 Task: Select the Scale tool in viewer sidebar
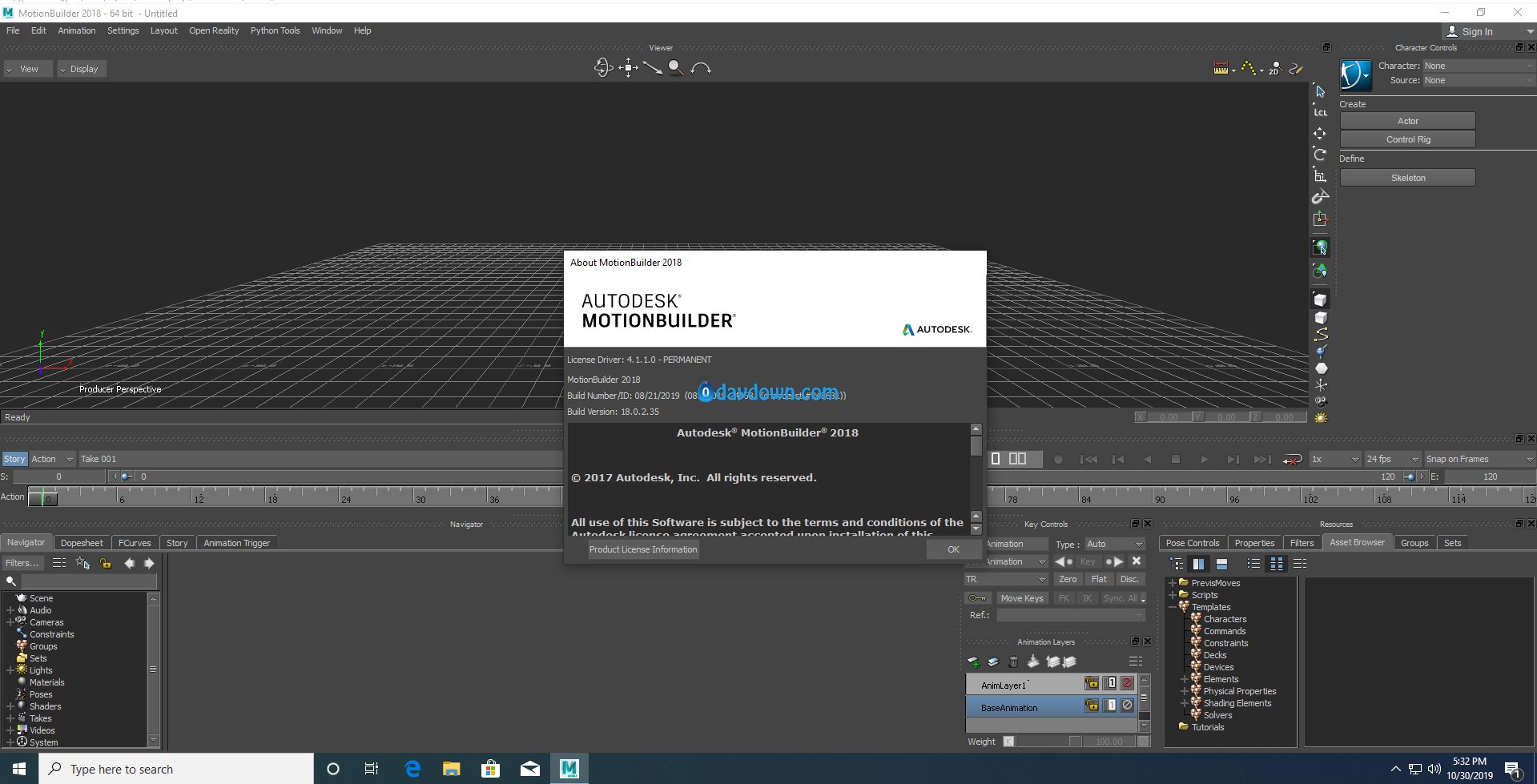point(1320,175)
